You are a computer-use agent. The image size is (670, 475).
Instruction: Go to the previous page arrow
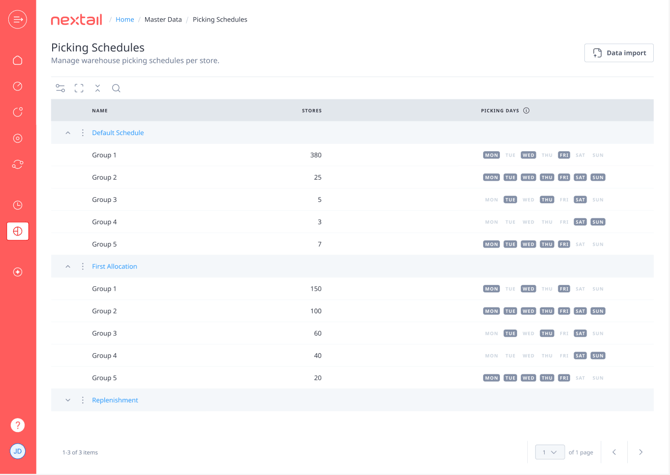tap(614, 452)
